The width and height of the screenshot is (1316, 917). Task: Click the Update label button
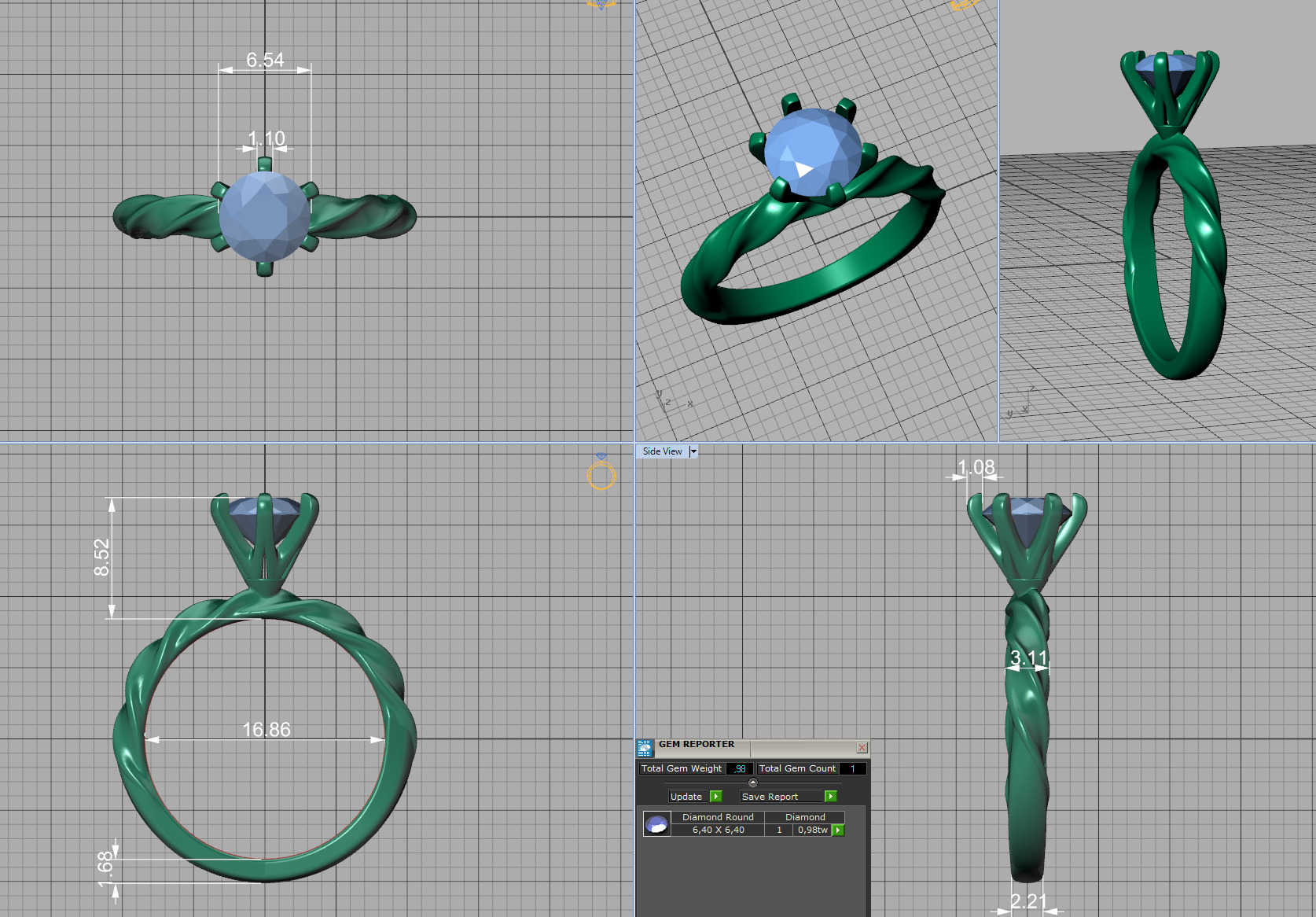[x=686, y=797]
